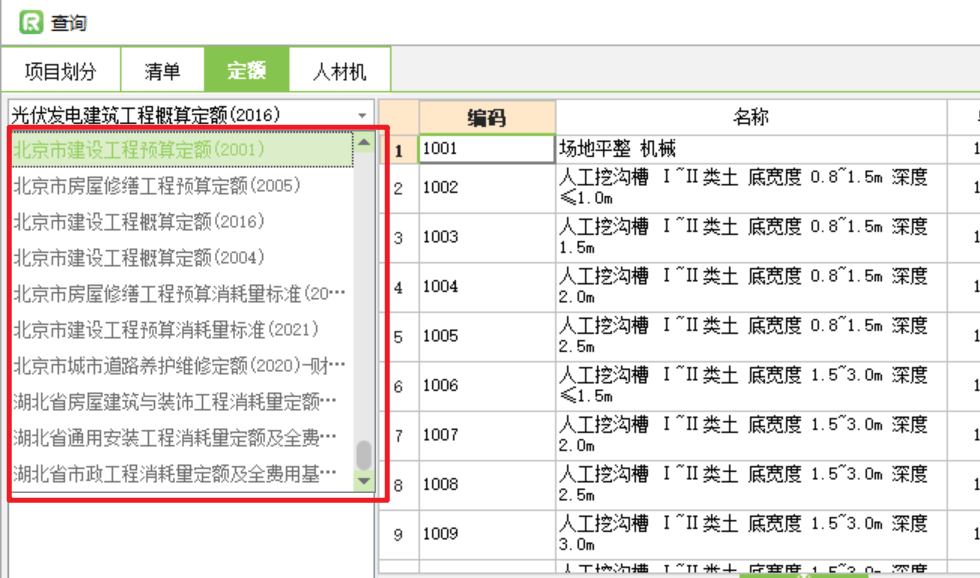Choose 北京市城市道路养护维修定额(2020) entry

pyautogui.click(x=180, y=365)
